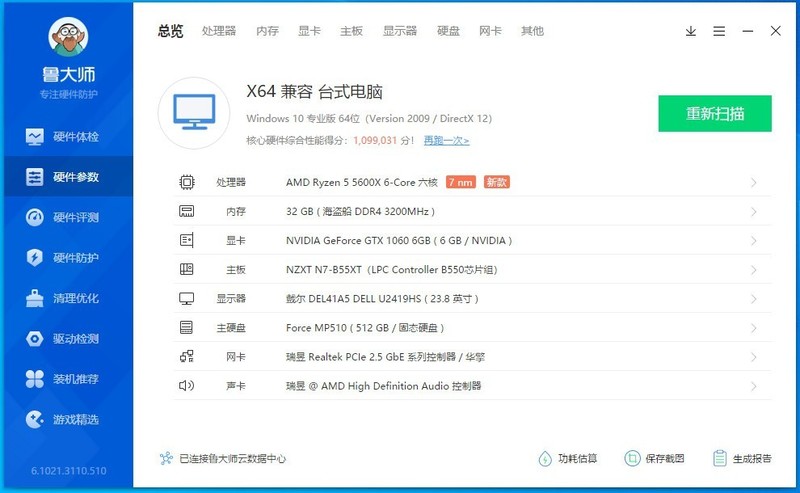Switch to the 显卡 tab at the top
Viewport: 800px width, 493px height.
coord(309,31)
